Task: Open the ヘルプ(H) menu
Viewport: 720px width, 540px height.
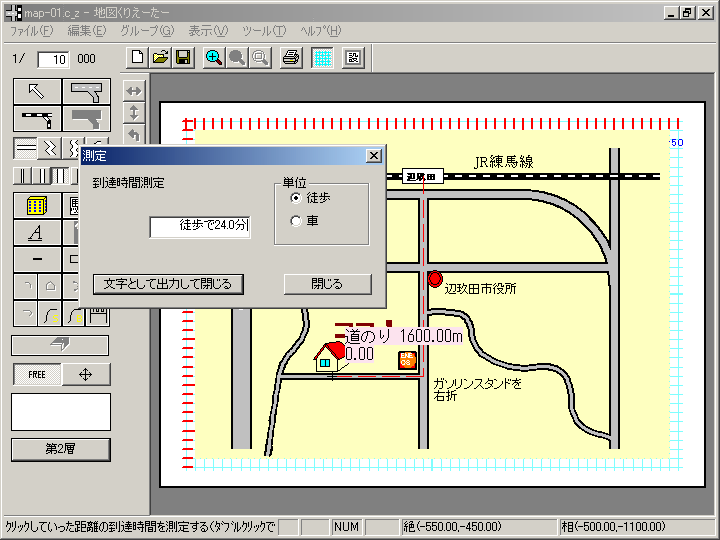Action: (x=321, y=31)
